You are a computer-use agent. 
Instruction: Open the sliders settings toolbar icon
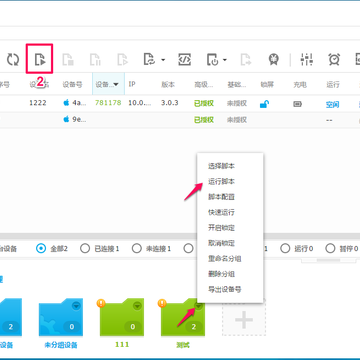(307, 60)
